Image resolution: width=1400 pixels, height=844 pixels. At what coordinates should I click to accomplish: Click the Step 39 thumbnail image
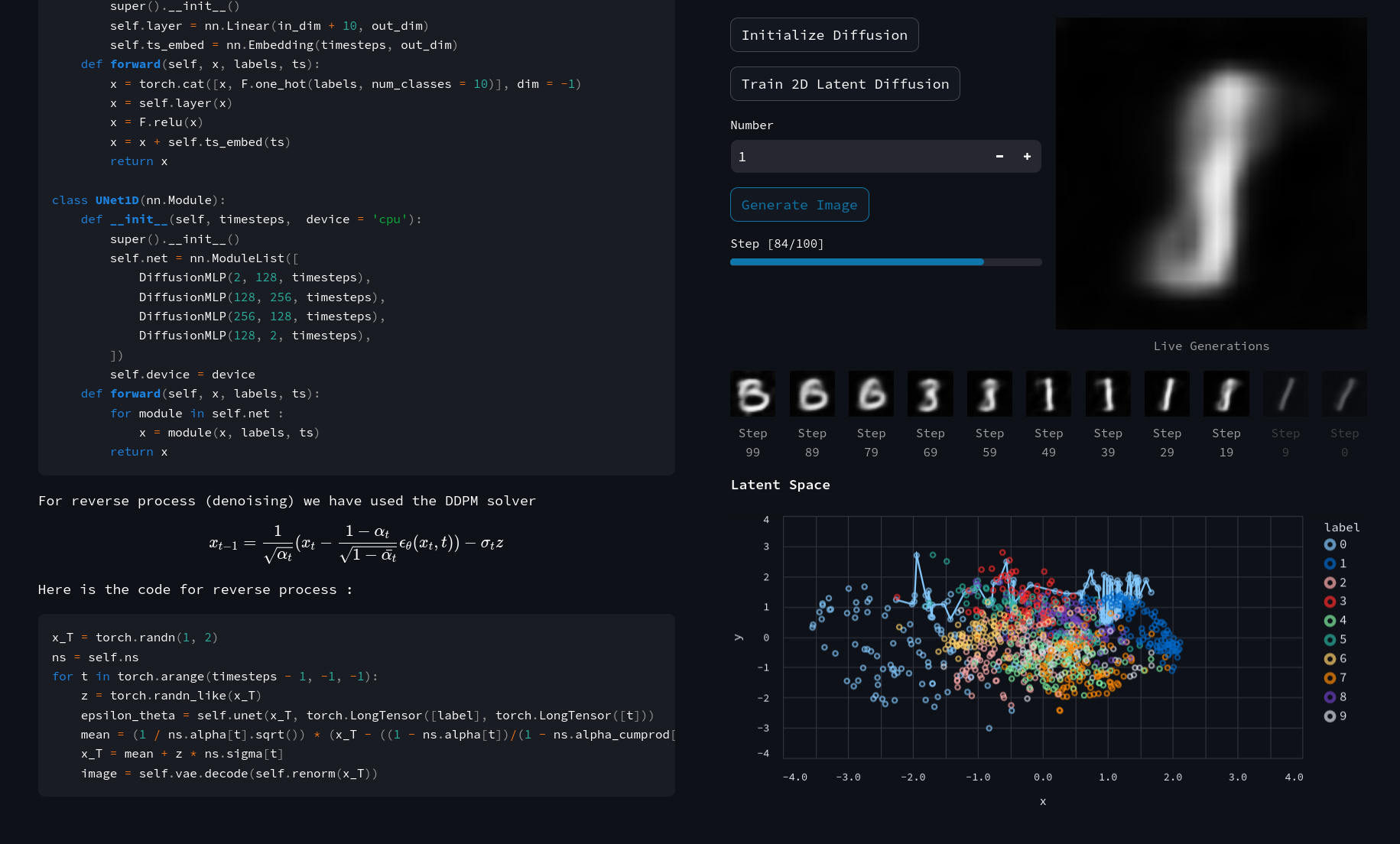click(x=1107, y=394)
